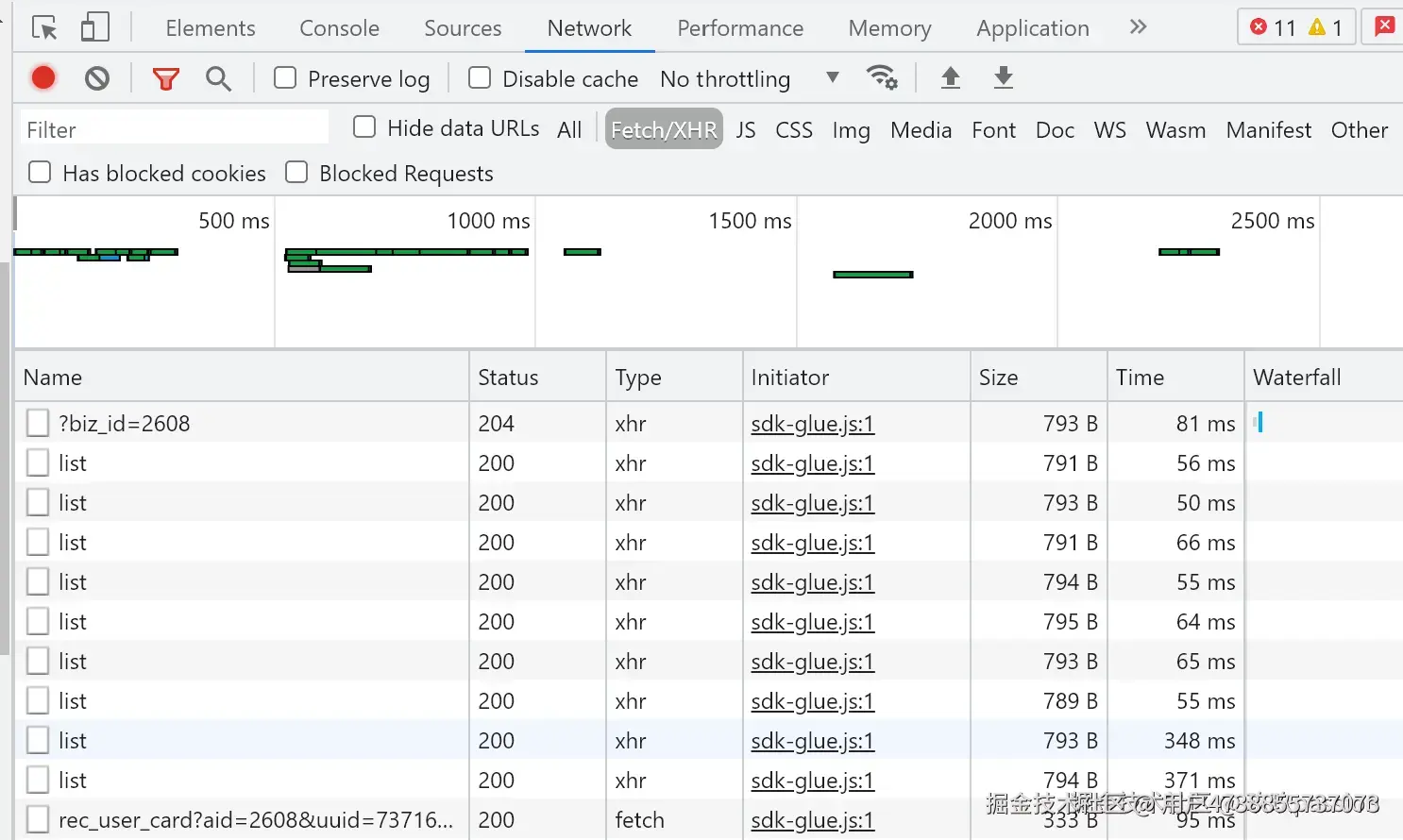The width and height of the screenshot is (1403, 840).
Task: Select the Network tab
Action: 589,28
